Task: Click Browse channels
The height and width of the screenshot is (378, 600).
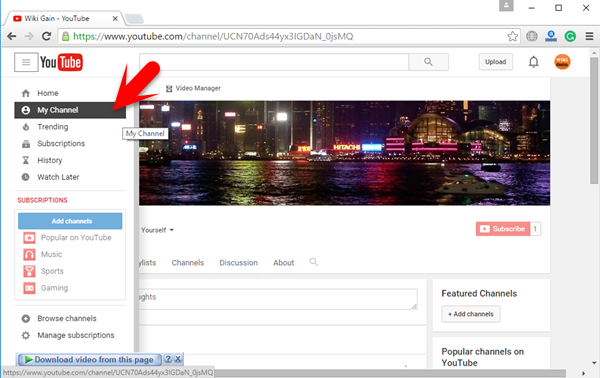Action: (70, 318)
